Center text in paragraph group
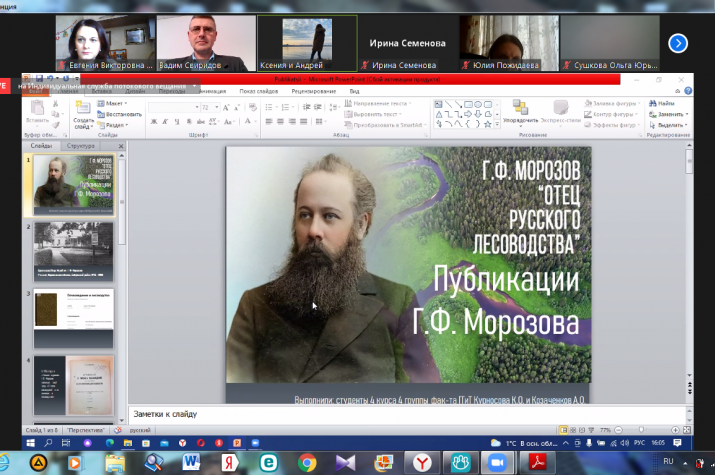Screen dimensions: 715x475 click(x=280, y=122)
